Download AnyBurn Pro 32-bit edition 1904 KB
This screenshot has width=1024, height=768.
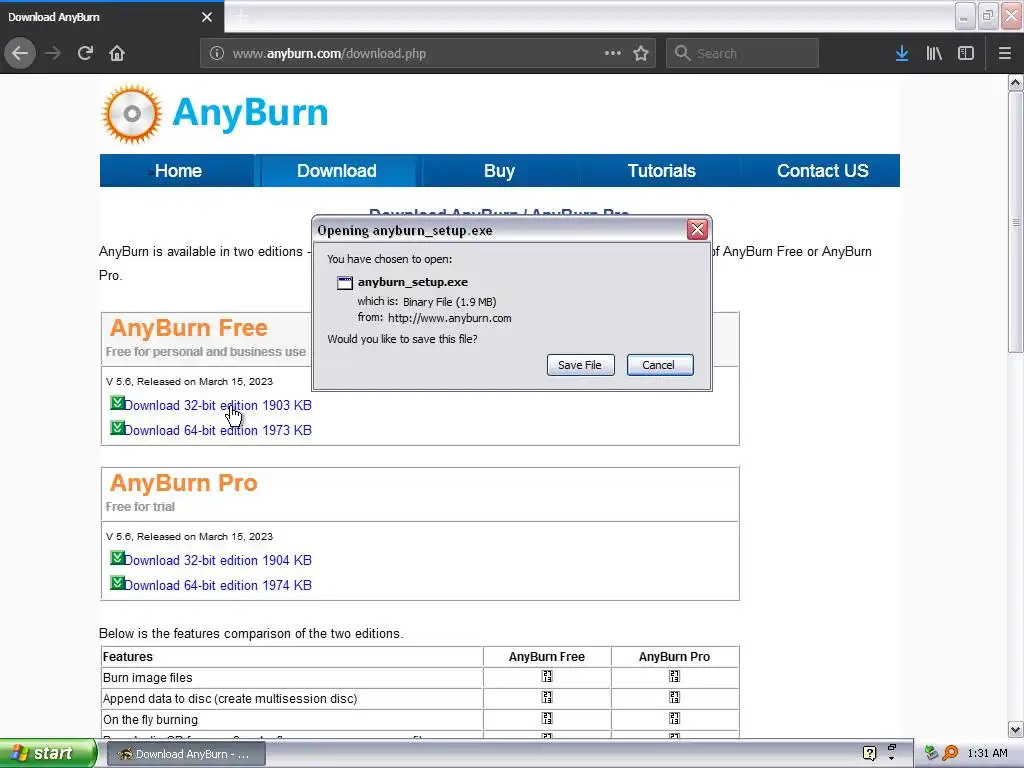(217, 560)
